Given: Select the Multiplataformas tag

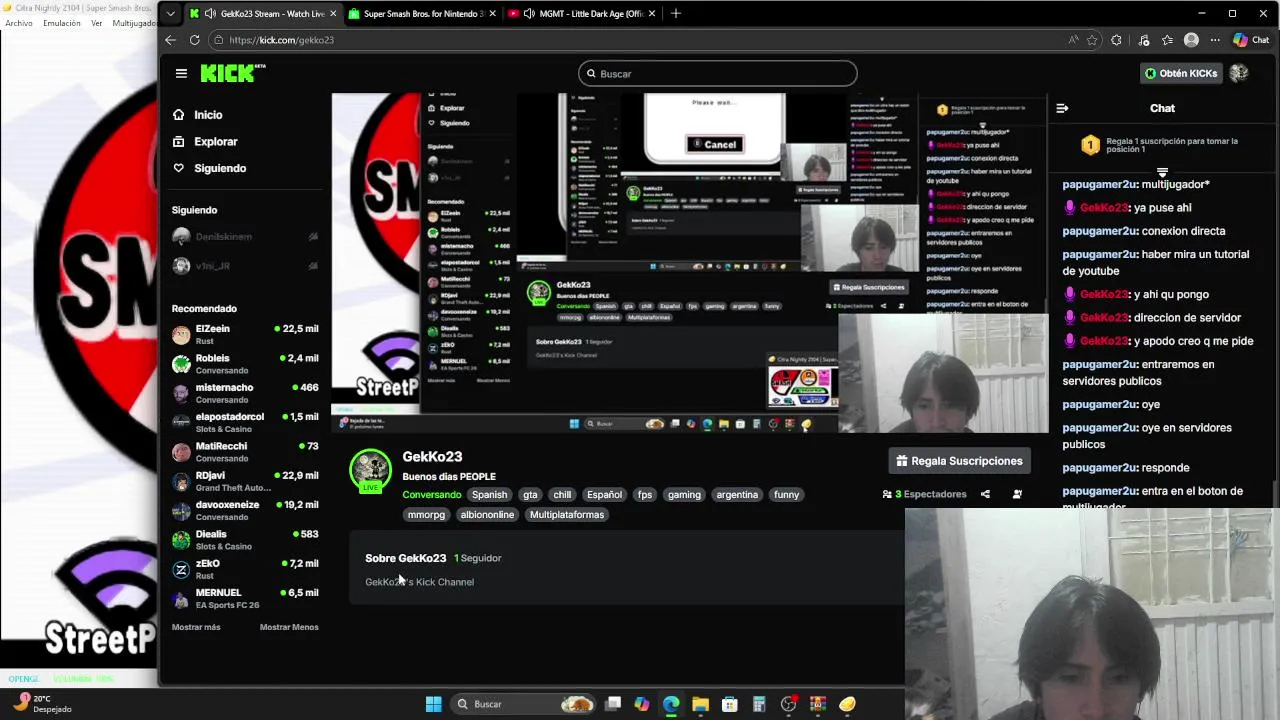Looking at the screenshot, I should tap(567, 515).
